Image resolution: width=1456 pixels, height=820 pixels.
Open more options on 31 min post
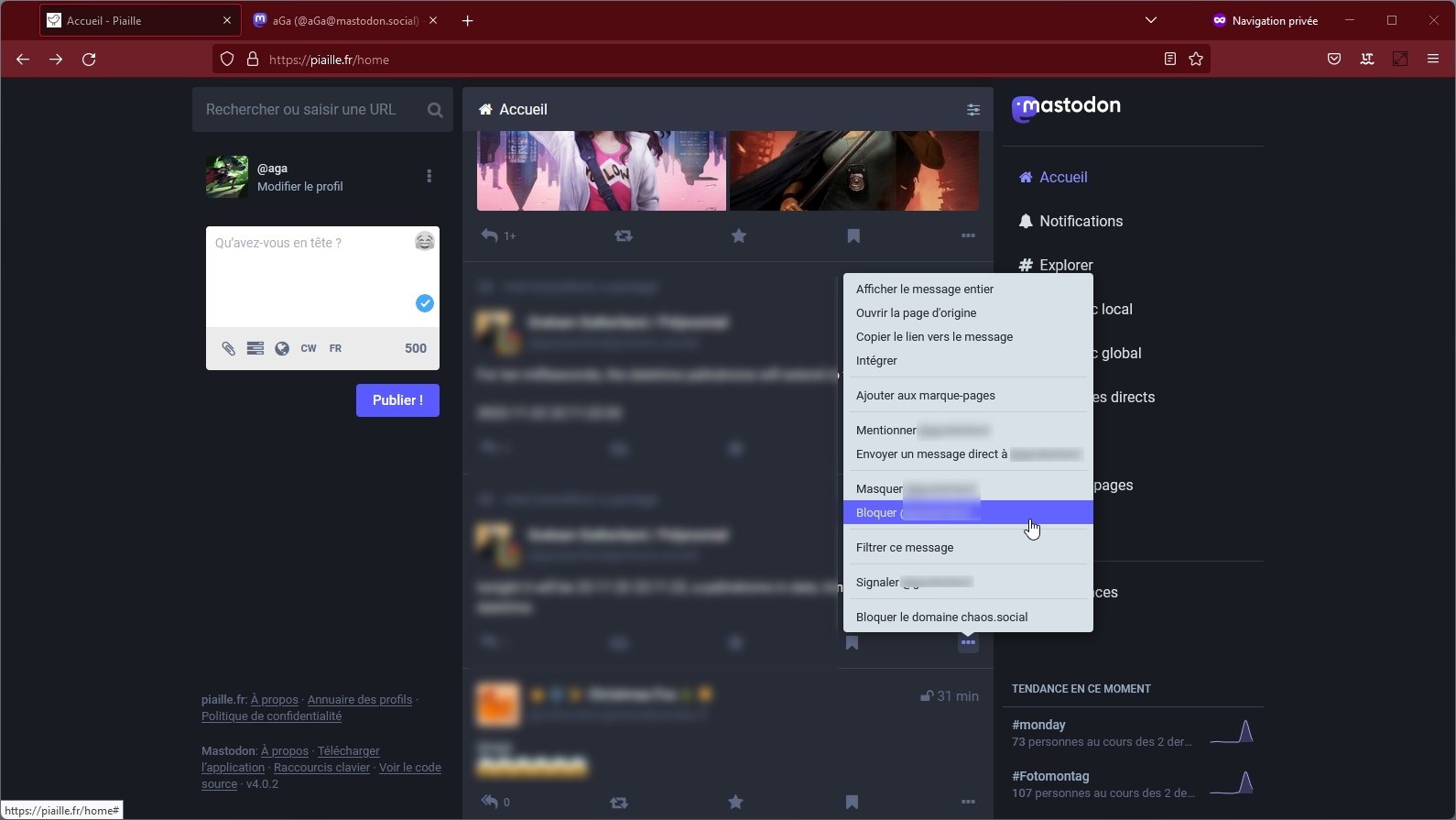968,802
